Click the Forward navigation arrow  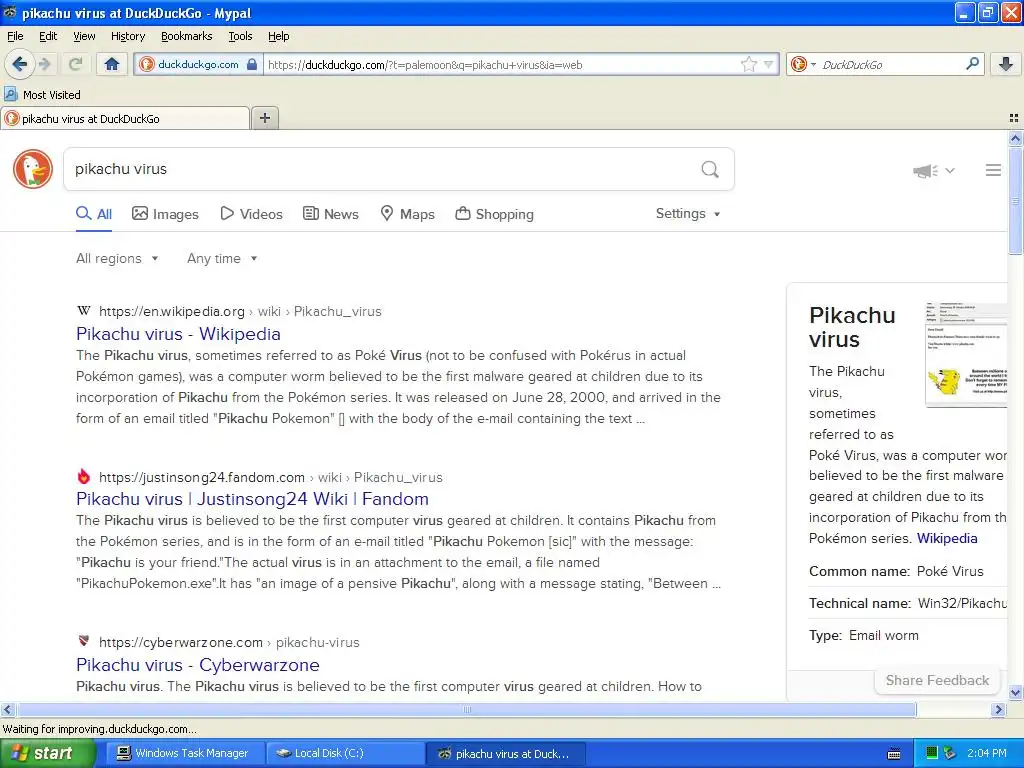coord(44,64)
